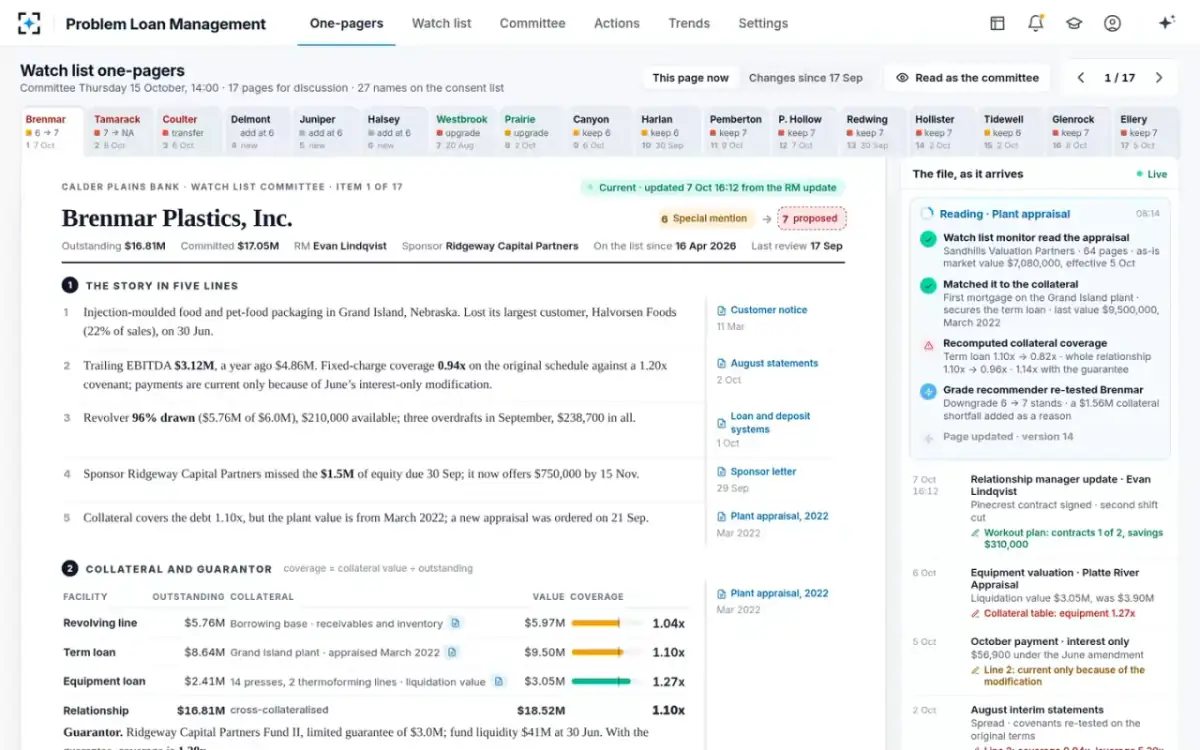Select the Harlan one-pager tab
The image size is (1200, 750).
(668, 132)
